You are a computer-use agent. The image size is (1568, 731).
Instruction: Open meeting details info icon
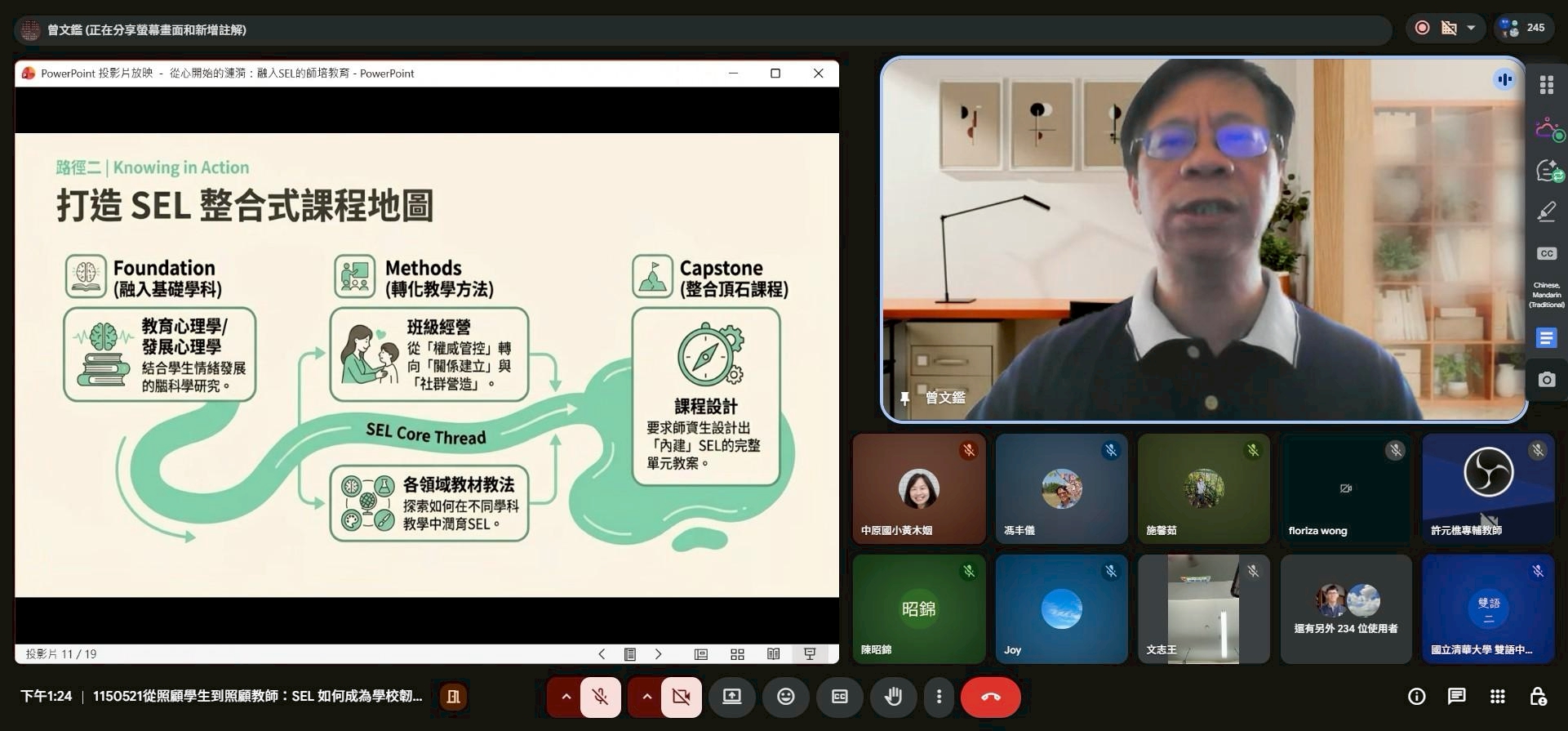(x=1416, y=697)
